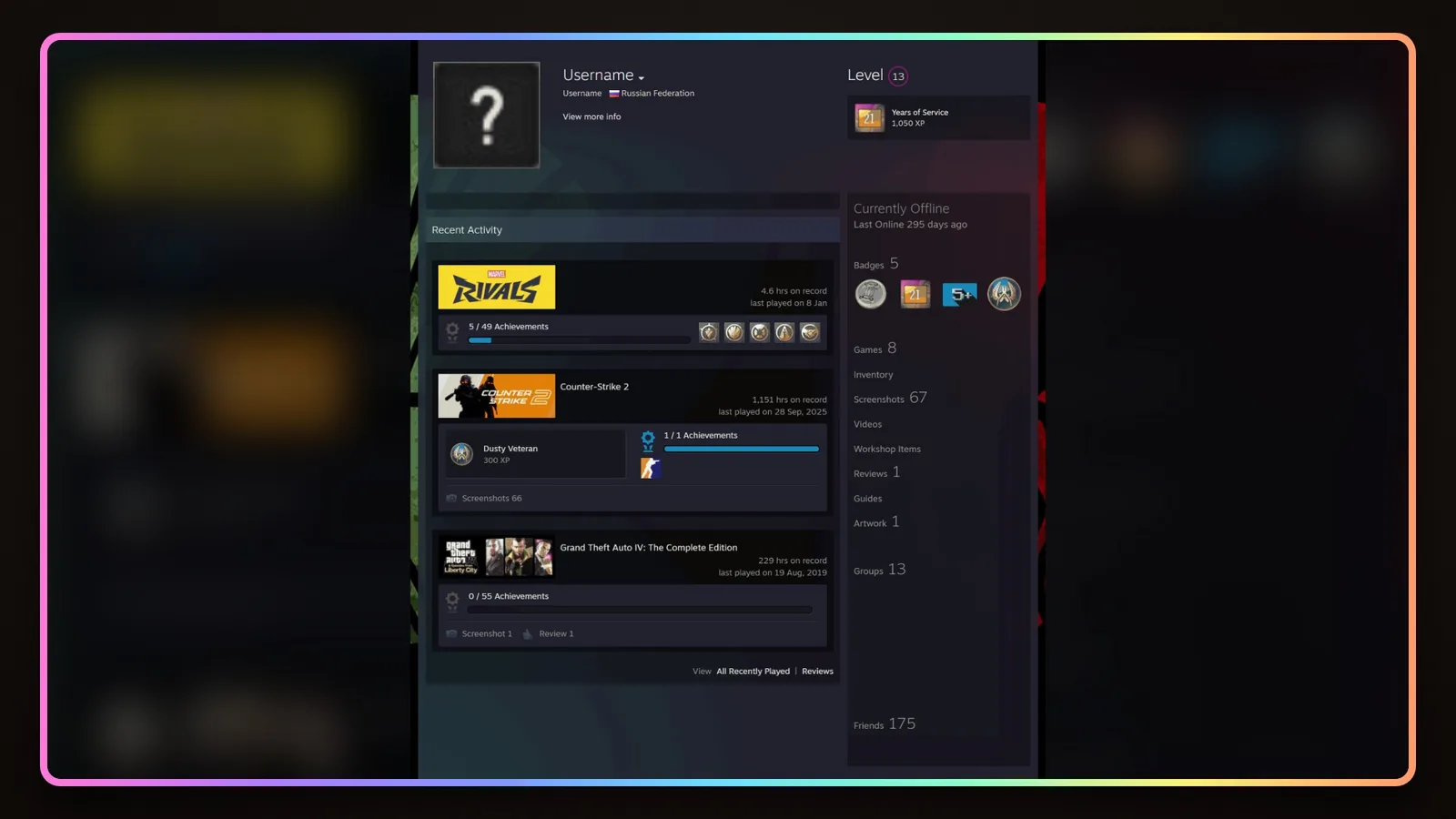Click the grey achievement gear icon for Marvel Rivals
The image size is (1456, 819).
[452, 332]
